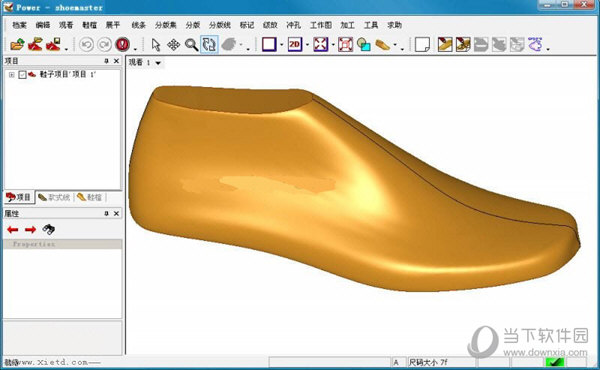Switch to the 2D view icon
This screenshot has height=370, width=600.
coord(295,44)
